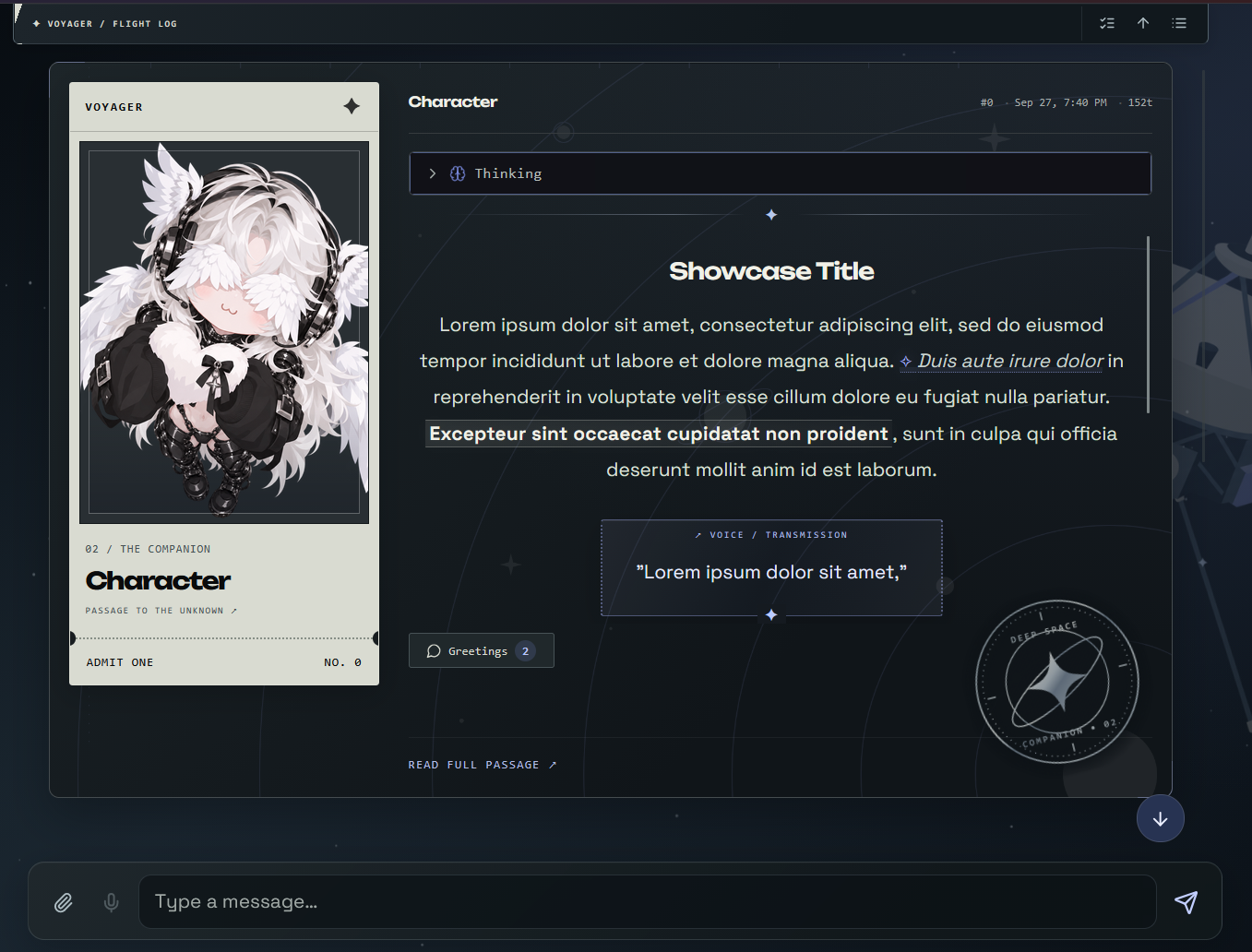The image size is (1252, 952).
Task: Click the token count 152t
Action: [x=1140, y=102]
